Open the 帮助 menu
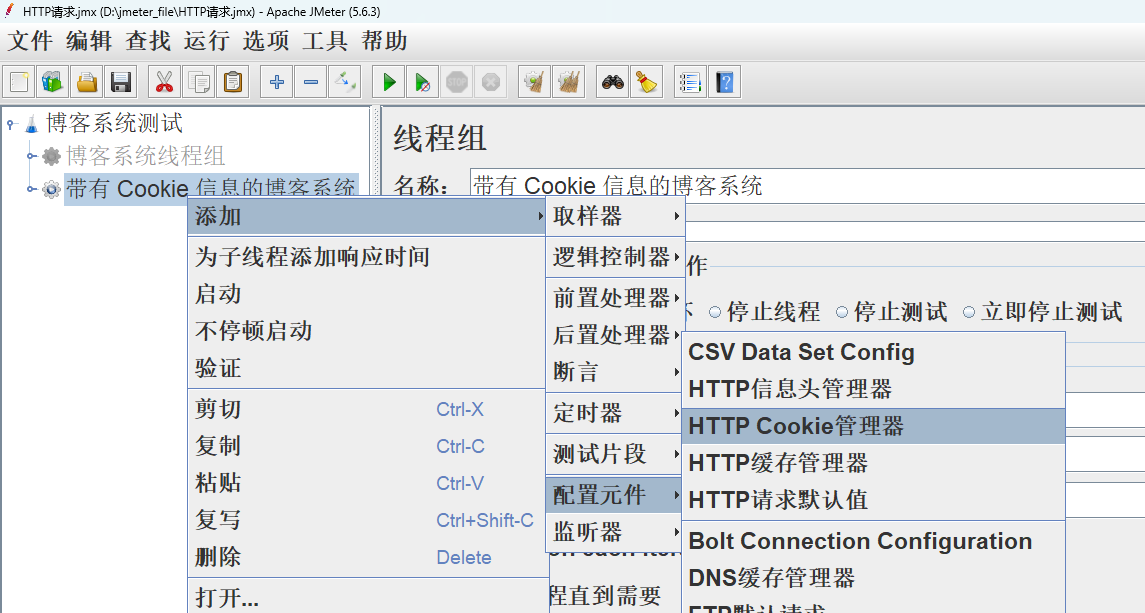The image size is (1145, 613). point(384,41)
